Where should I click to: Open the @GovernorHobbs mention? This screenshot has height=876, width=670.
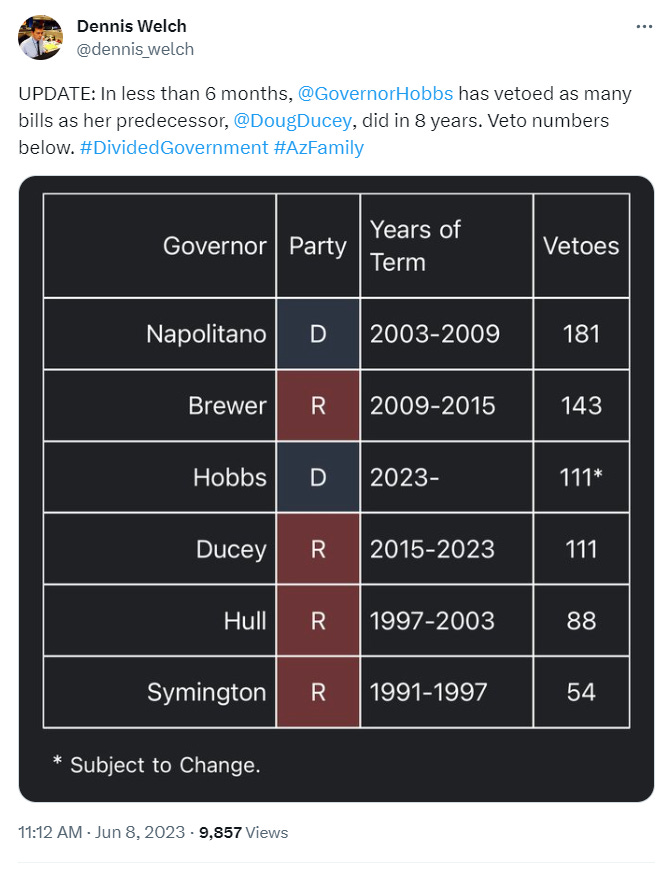tap(375, 93)
